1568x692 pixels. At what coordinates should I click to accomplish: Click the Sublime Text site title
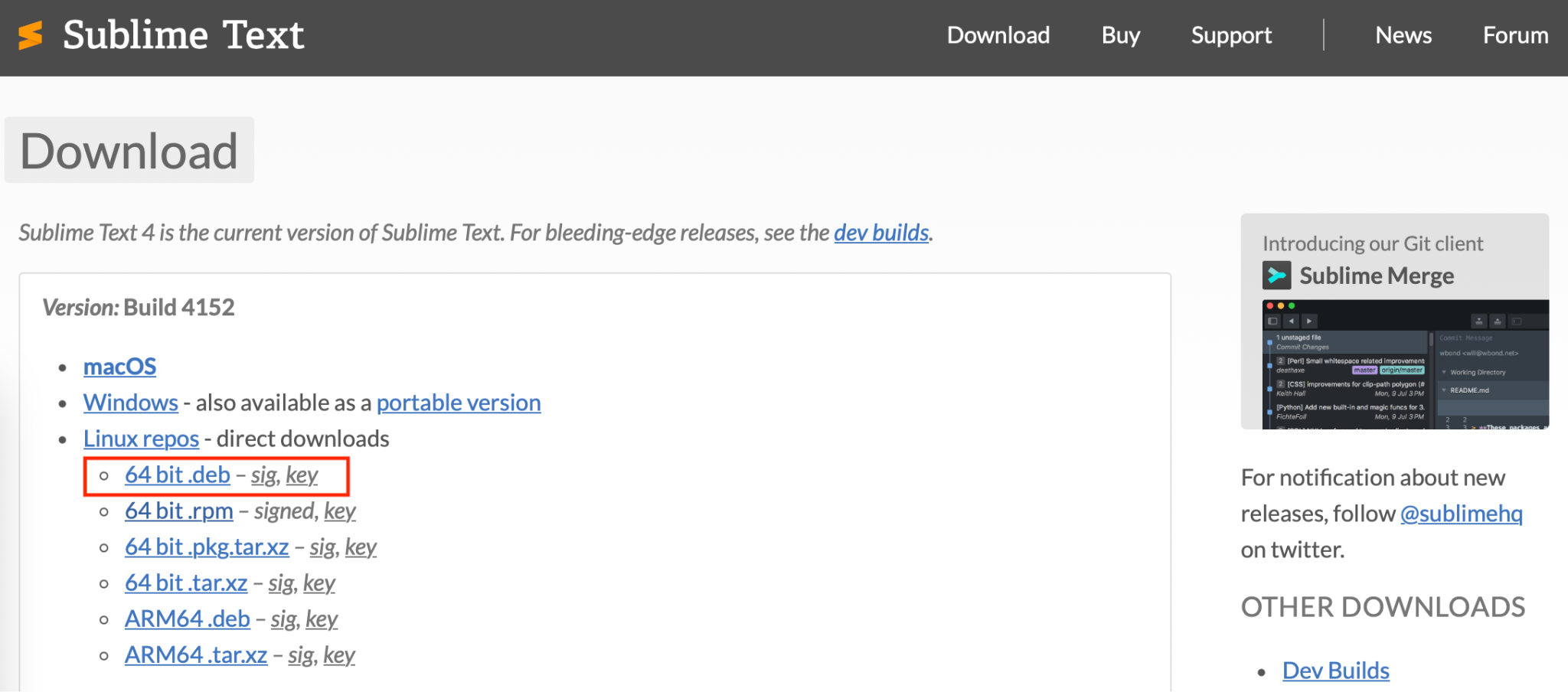tap(184, 35)
